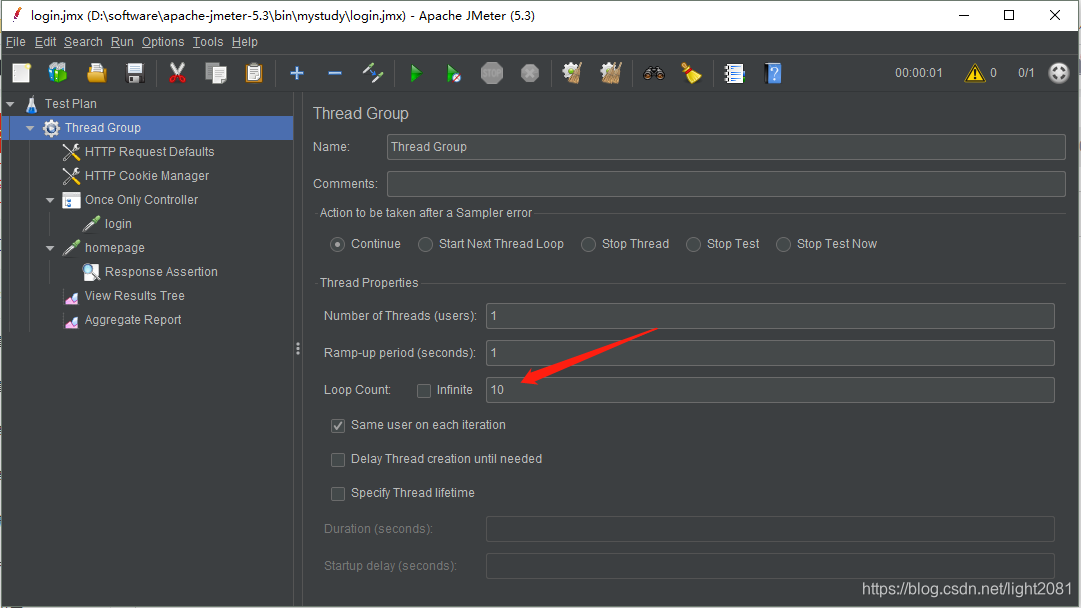Screen dimensions: 1081x608
Task: Enable the Infinite loop checkbox
Action: tap(424, 391)
